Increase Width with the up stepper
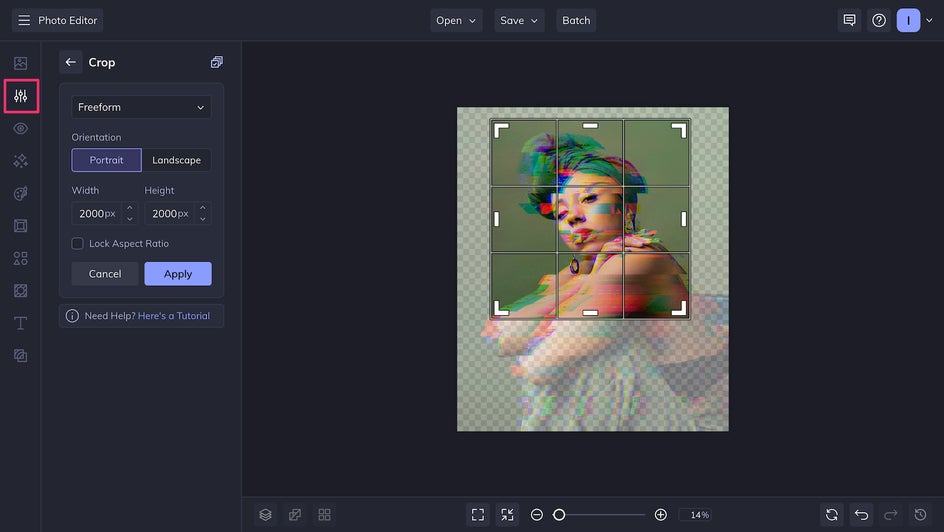Viewport: 944px width, 532px height. [129, 208]
